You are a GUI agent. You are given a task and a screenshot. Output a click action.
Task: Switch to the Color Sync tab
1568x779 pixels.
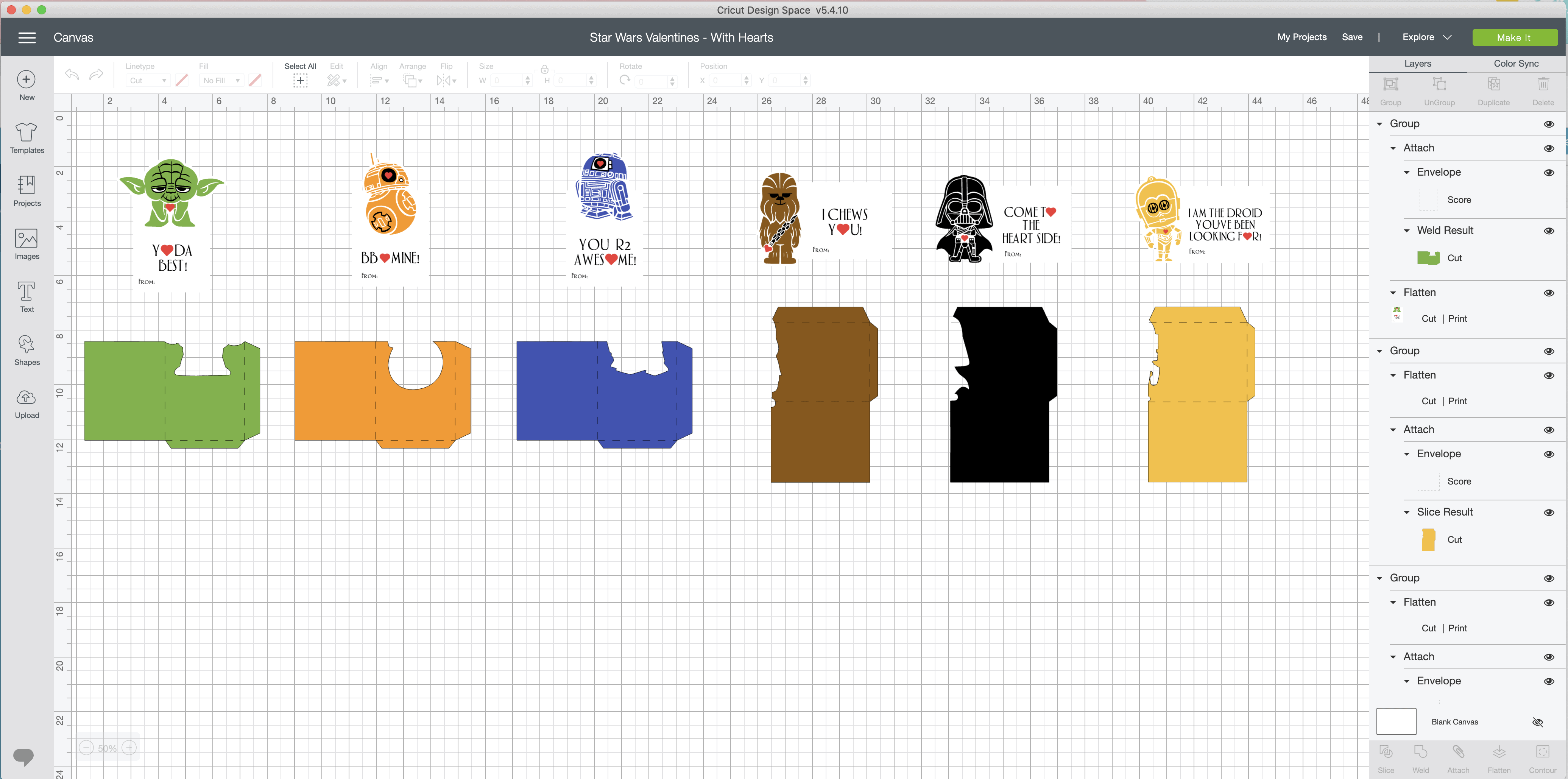[1516, 63]
